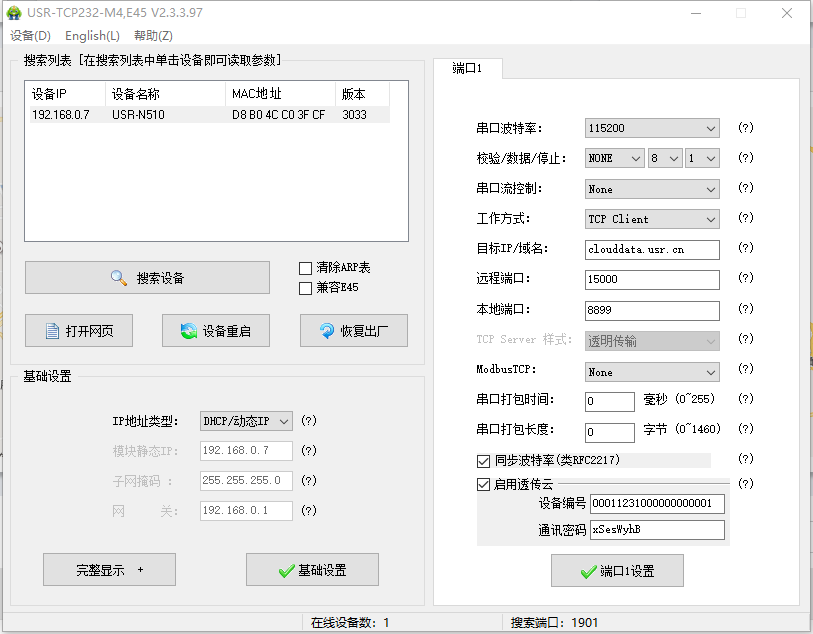Click version value 3033 in list
This screenshot has height=634, width=813.
354,115
